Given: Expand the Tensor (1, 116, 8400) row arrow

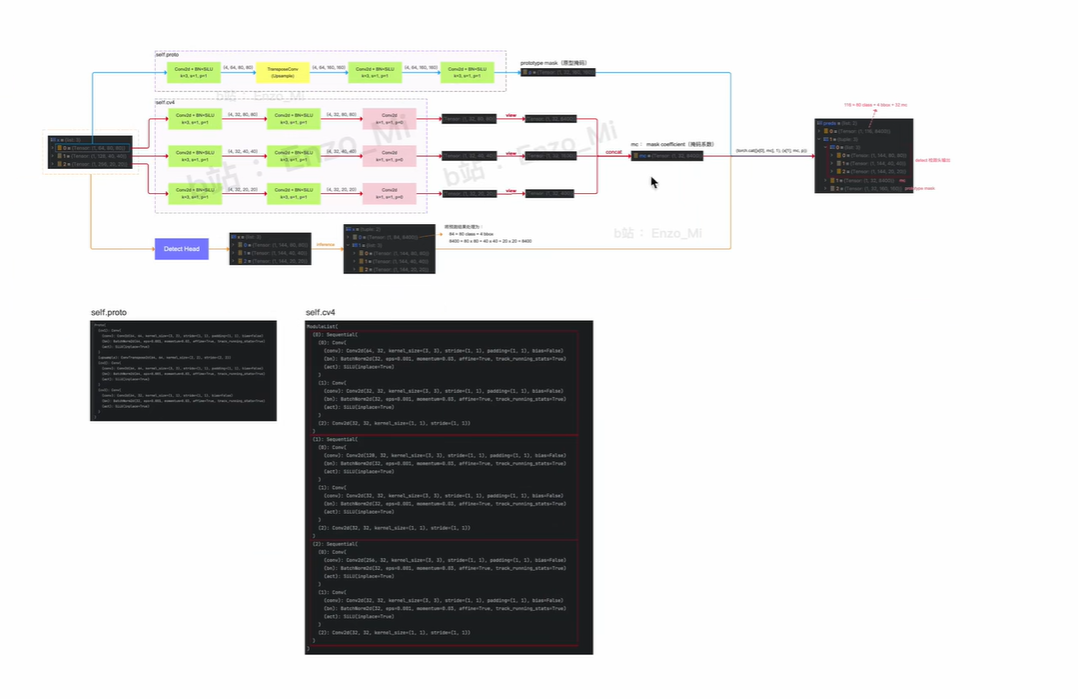Looking at the screenshot, I should 820,131.
